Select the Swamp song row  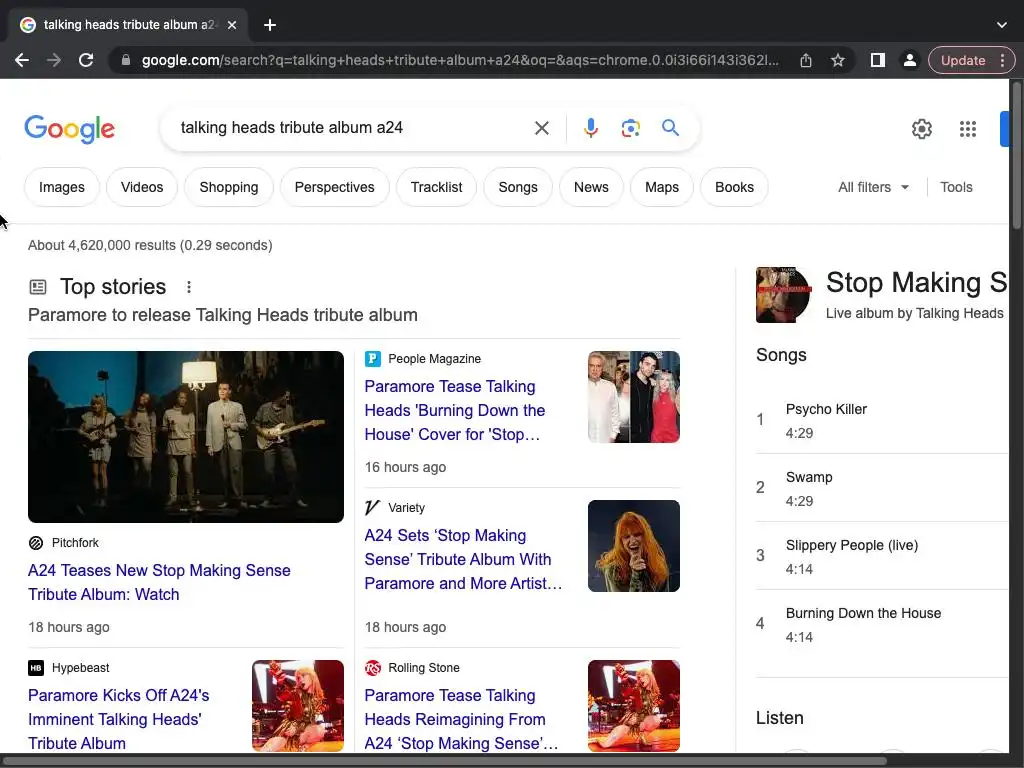click(x=882, y=488)
